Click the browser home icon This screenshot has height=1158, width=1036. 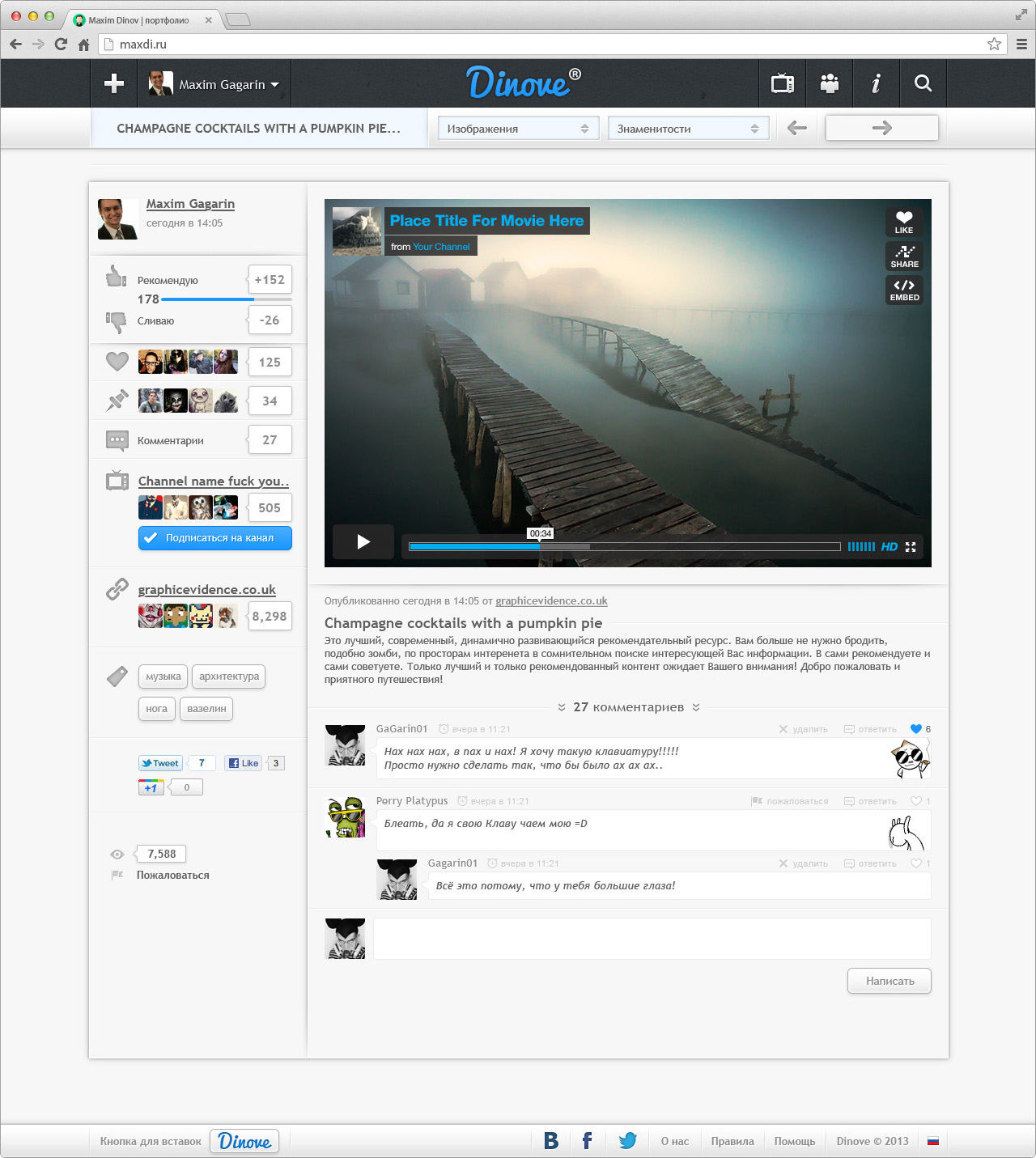83,45
